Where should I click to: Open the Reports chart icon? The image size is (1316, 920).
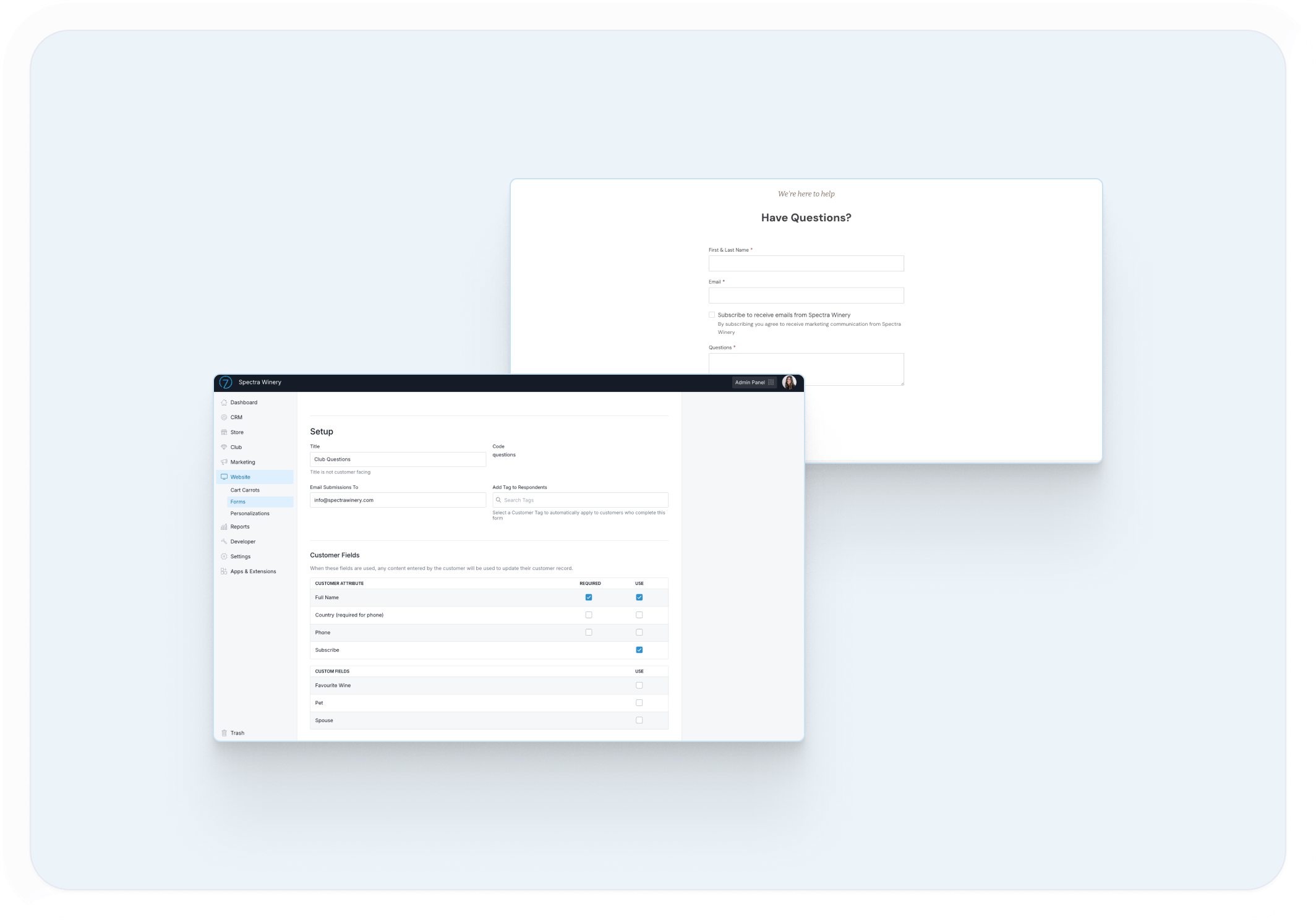pyautogui.click(x=224, y=527)
